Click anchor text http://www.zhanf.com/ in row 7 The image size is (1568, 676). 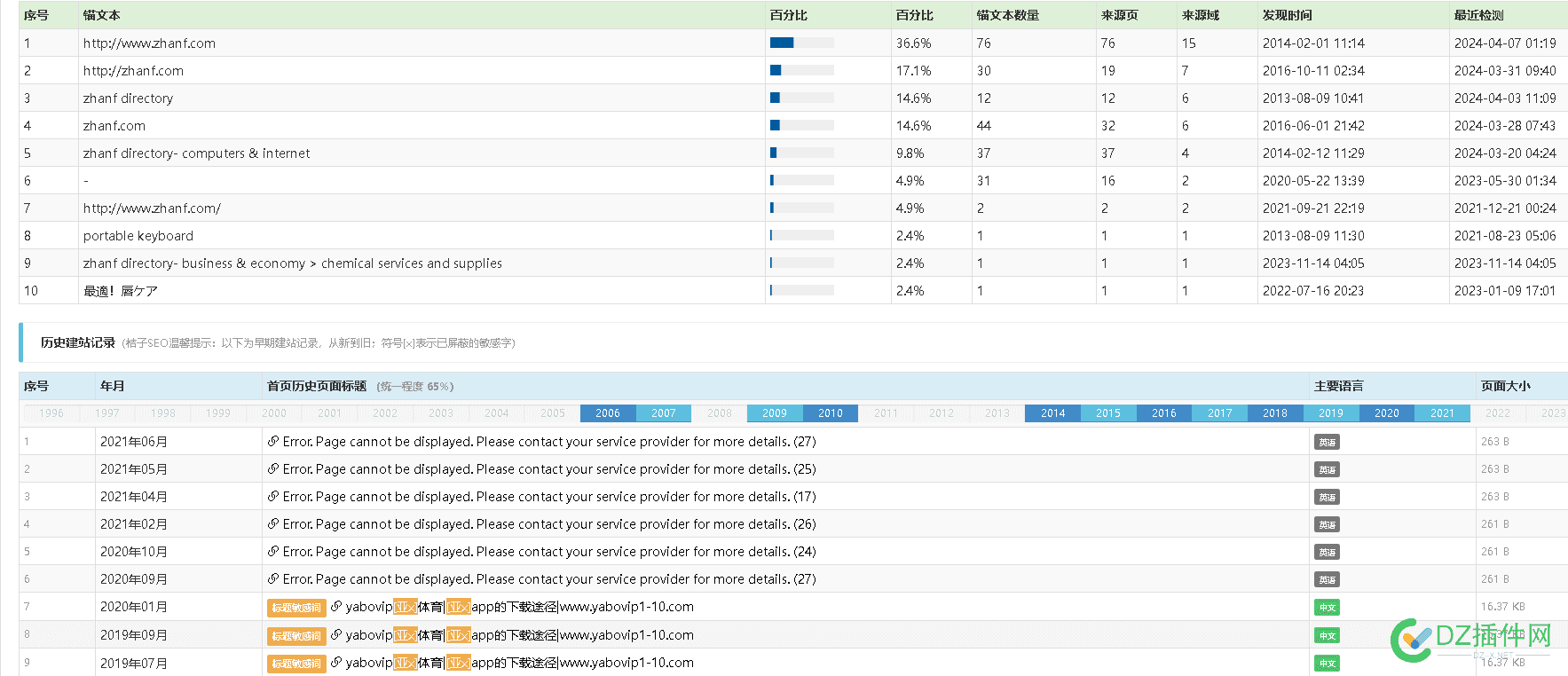[152, 208]
